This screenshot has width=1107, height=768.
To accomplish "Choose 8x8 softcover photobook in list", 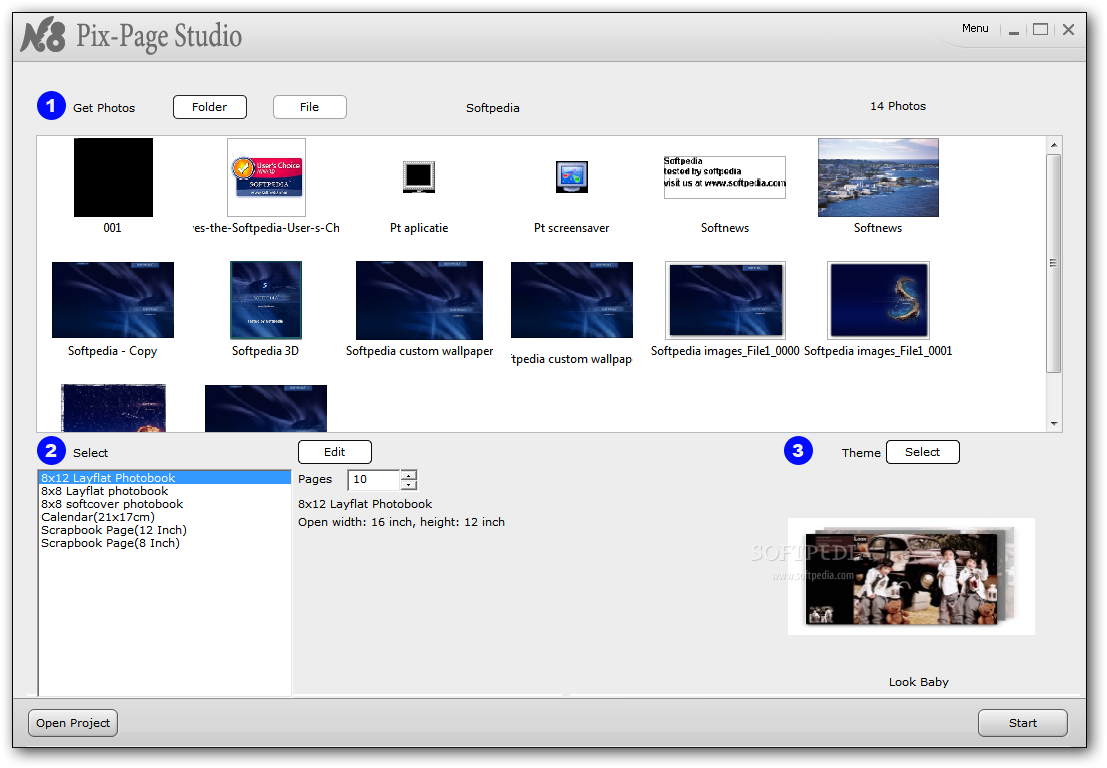I will click(x=164, y=504).
